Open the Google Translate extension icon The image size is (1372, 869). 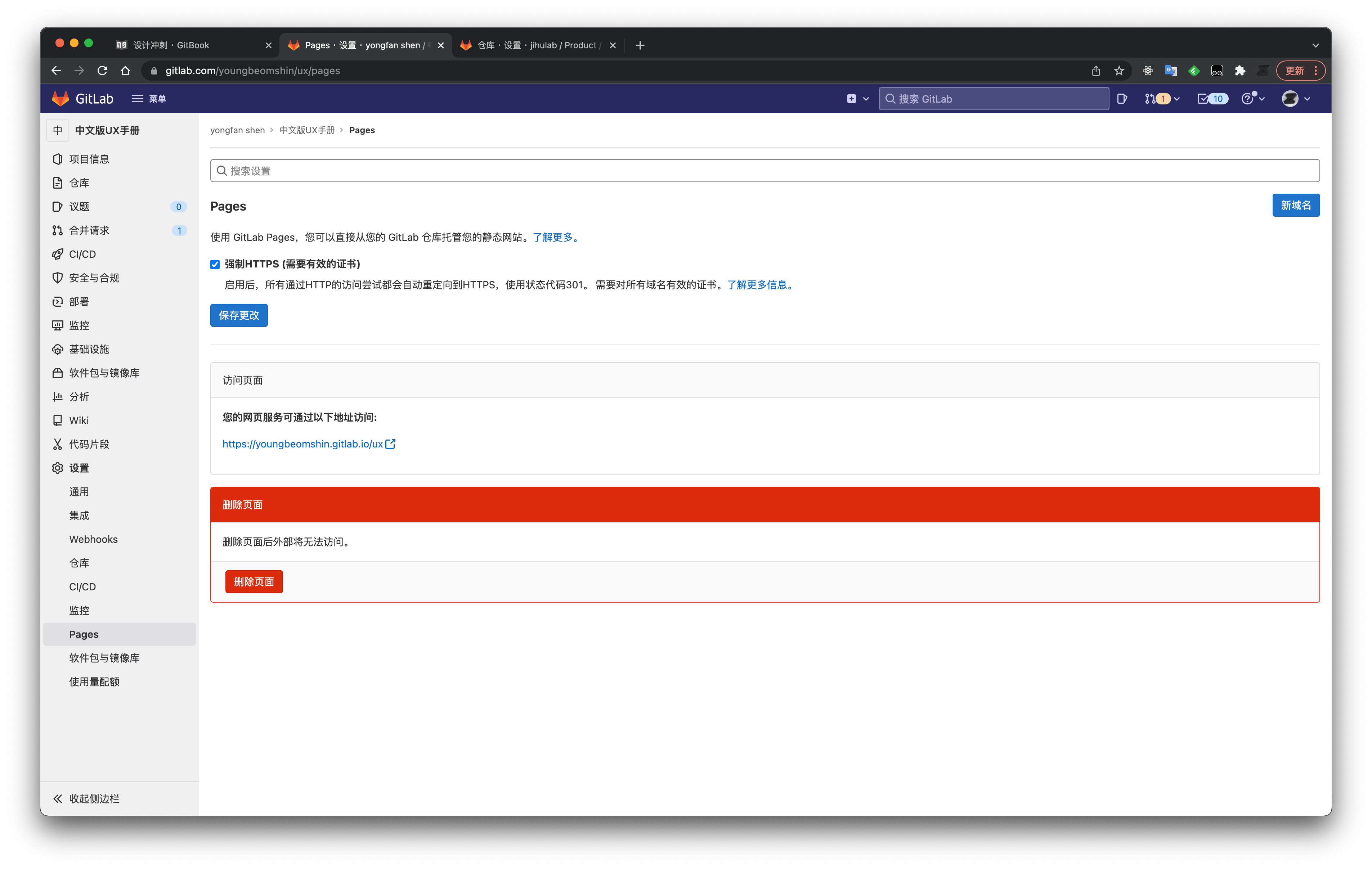[x=1171, y=71]
